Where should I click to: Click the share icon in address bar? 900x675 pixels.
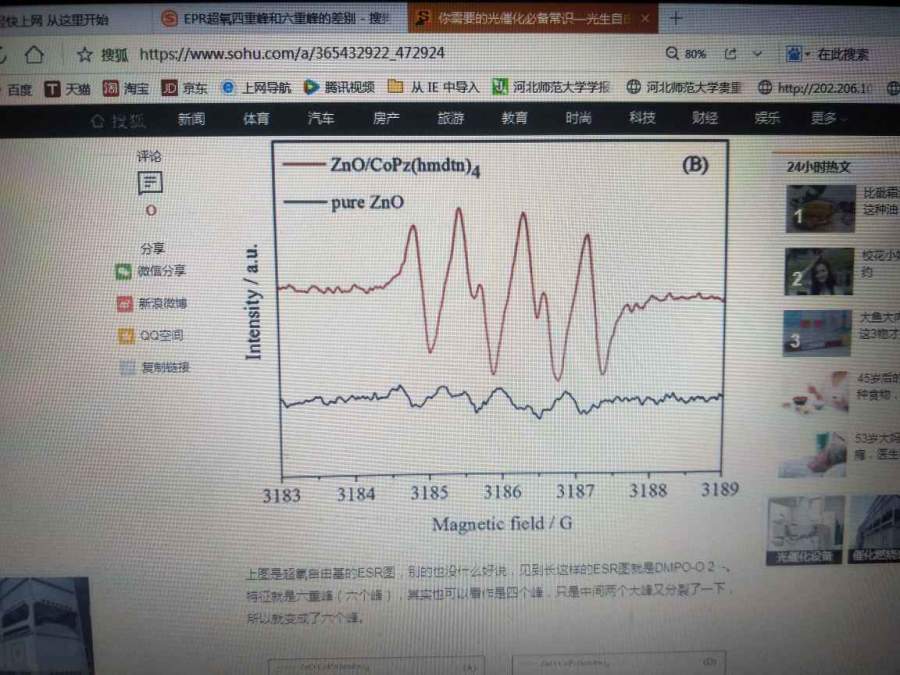tap(730, 54)
